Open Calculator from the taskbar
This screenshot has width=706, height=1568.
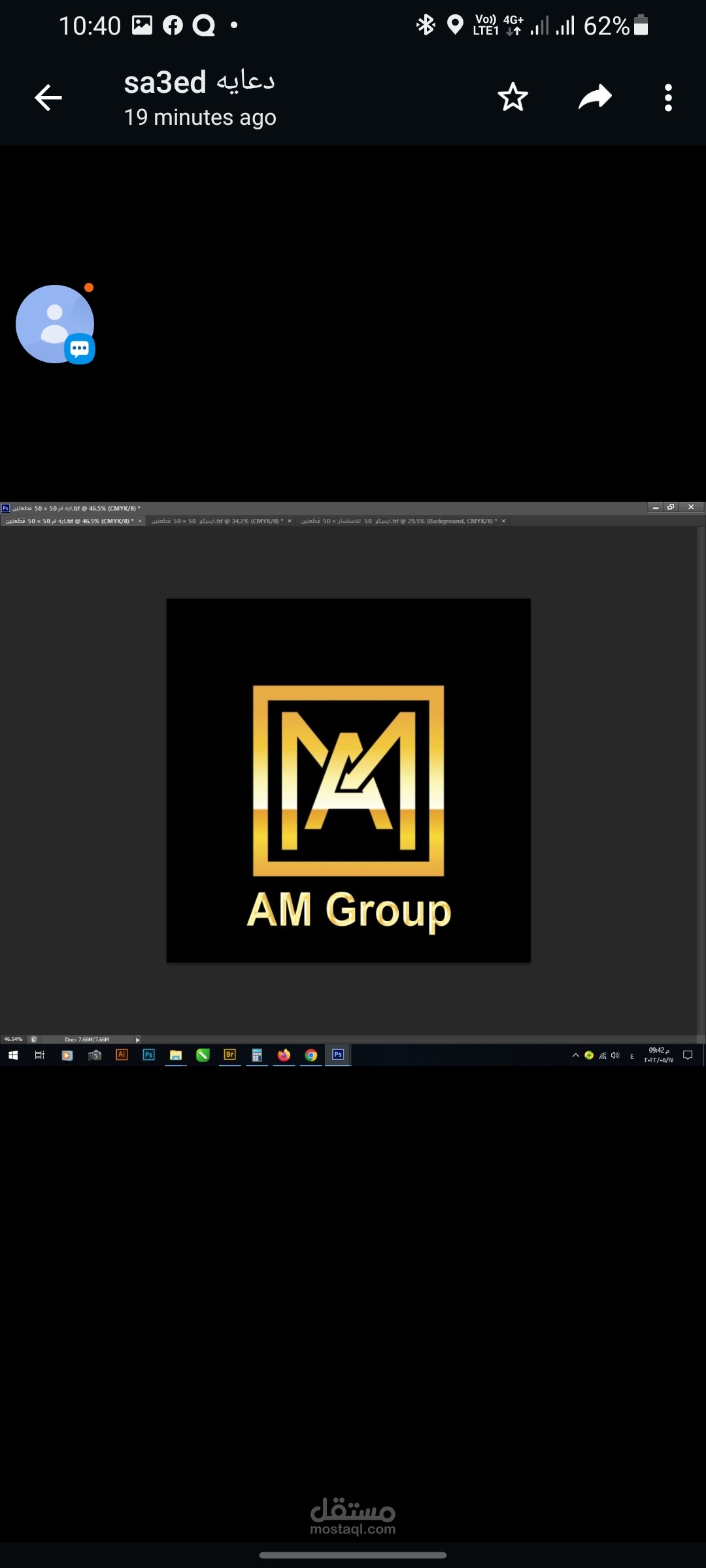coord(257,1055)
